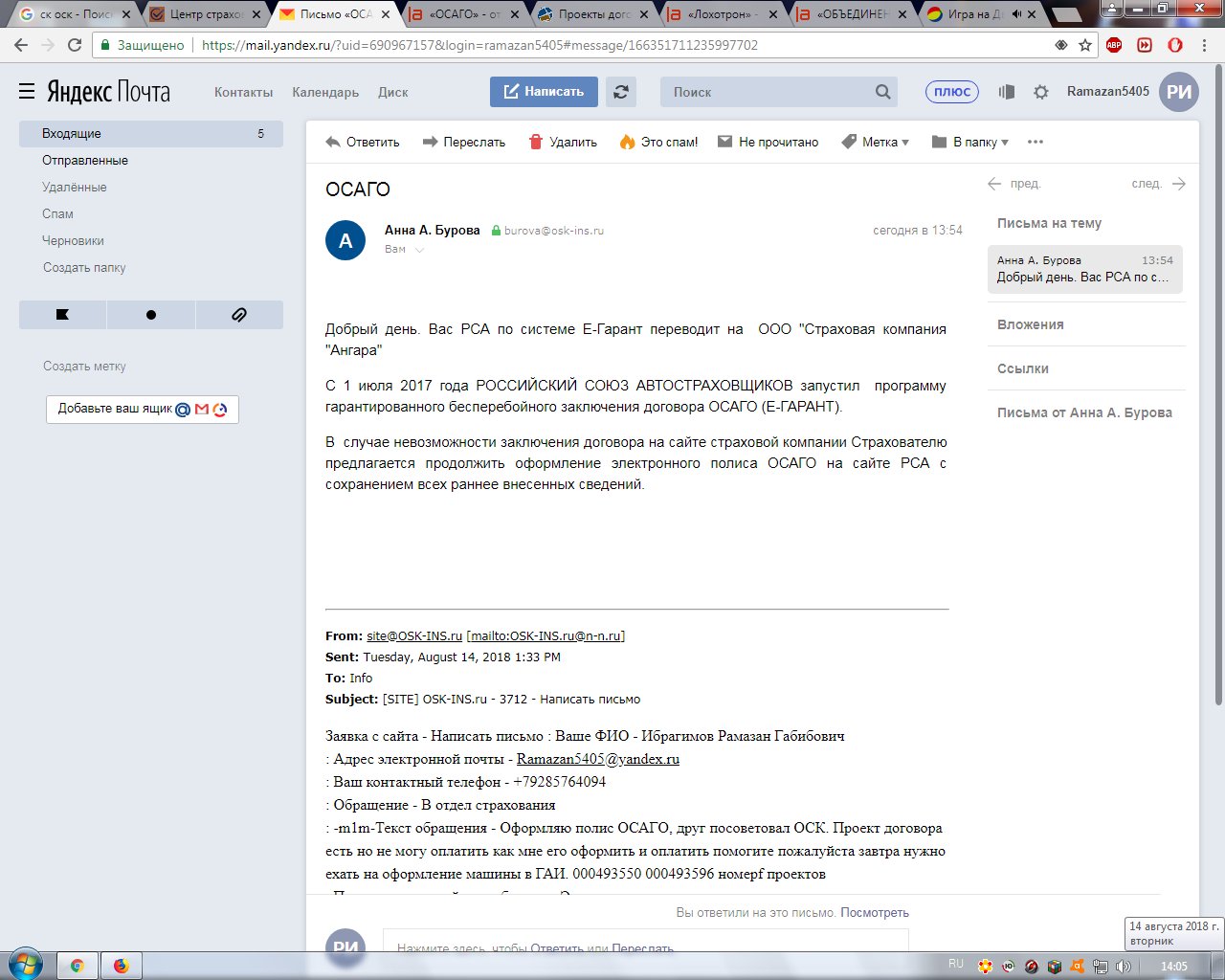The width and height of the screenshot is (1225, 980).
Task: Click site@OSK-INS.ru email link
Action: click(414, 635)
